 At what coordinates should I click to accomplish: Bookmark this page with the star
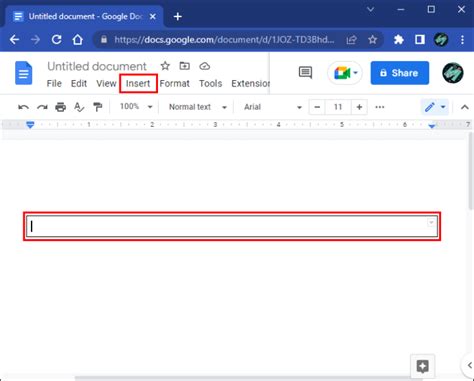(x=372, y=40)
